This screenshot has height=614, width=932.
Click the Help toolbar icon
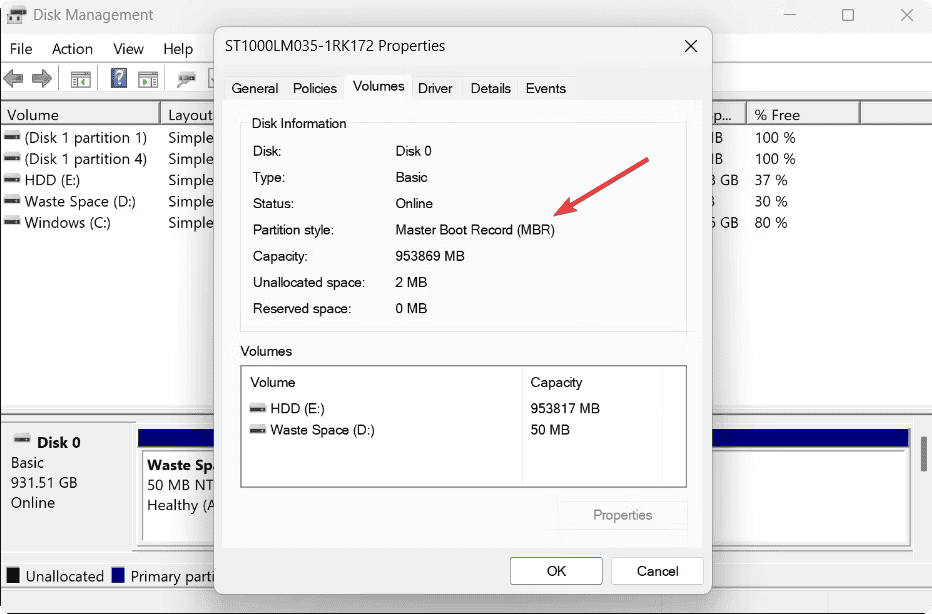click(x=118, y=79)
